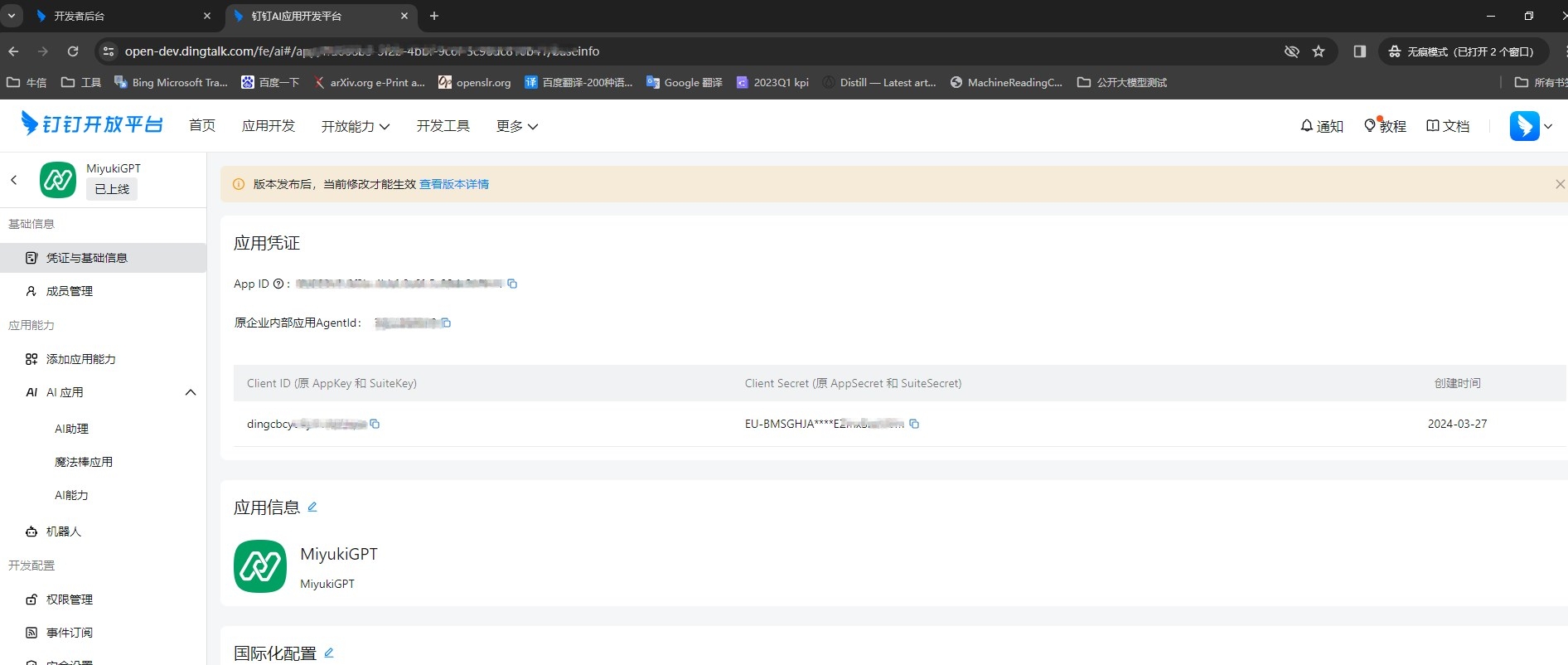Open AI助理 in sidebar
This screenshot has height=665, width=1568.
pos(71,429)
